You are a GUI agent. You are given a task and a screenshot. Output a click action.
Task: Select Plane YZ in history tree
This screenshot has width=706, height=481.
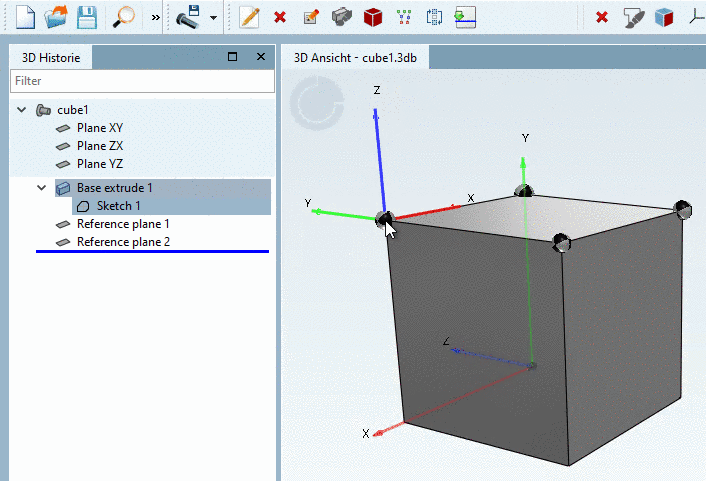pyautogui.click(x=100, y=164)
